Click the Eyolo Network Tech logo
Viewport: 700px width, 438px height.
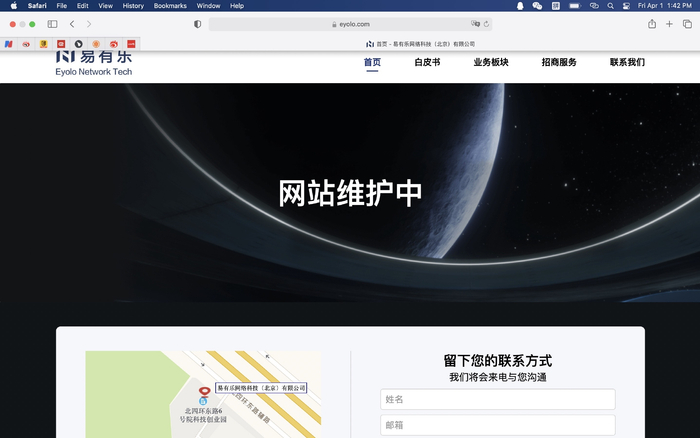click(94, 63)
